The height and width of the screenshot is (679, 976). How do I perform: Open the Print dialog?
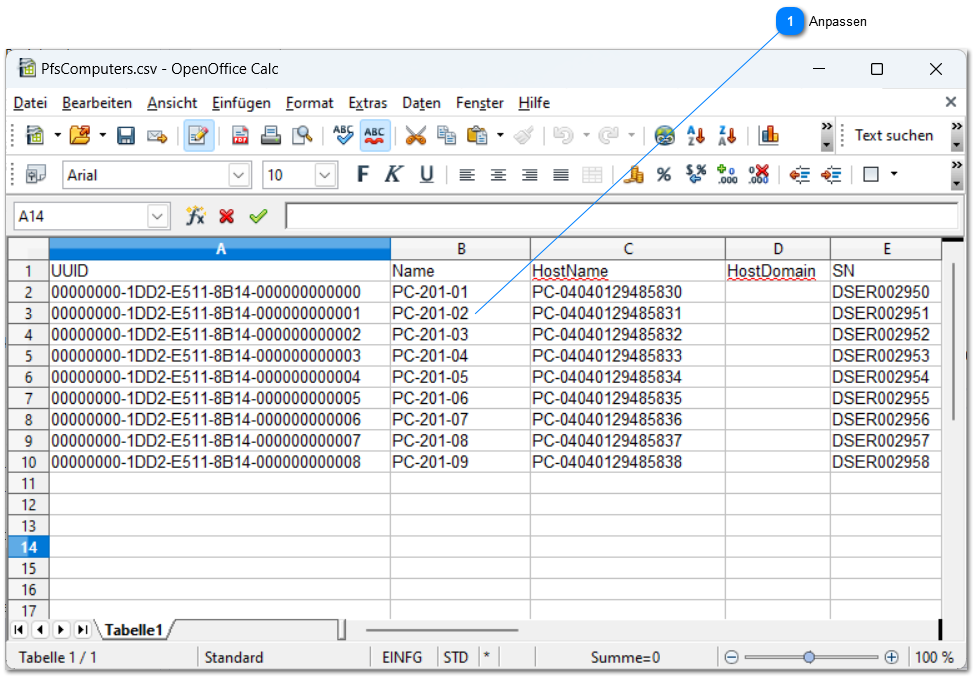(x=270, y=135)
